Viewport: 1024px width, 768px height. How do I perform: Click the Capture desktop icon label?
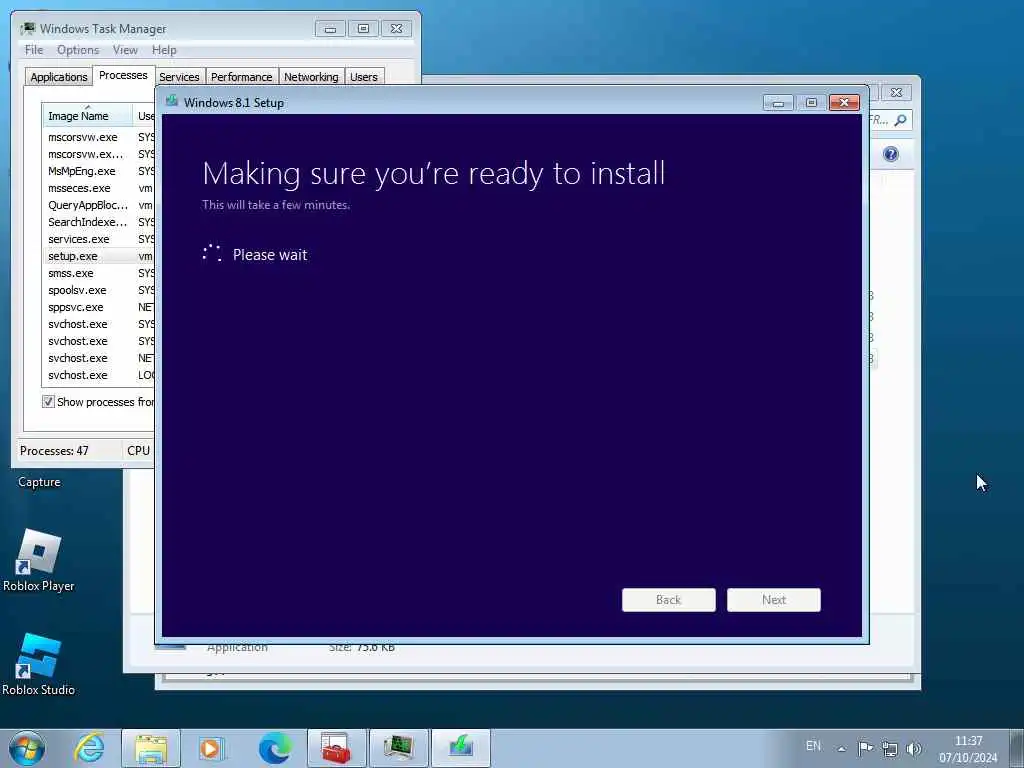(x=39, y=482)
